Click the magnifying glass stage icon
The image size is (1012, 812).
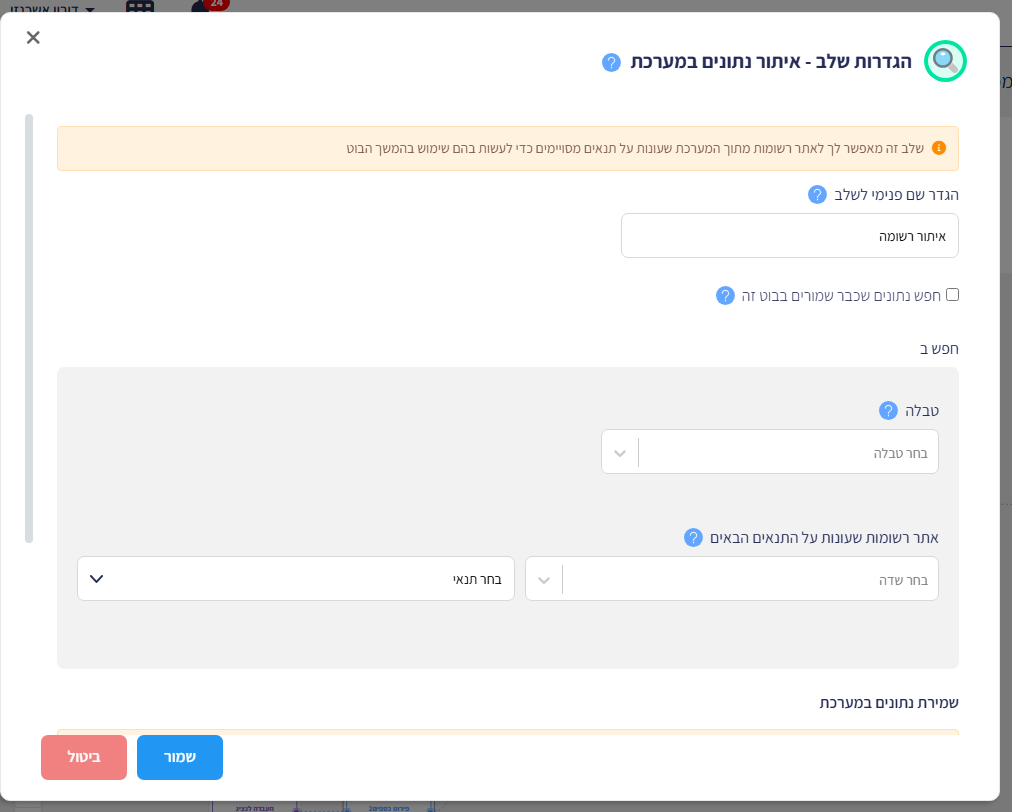[945, 61]
